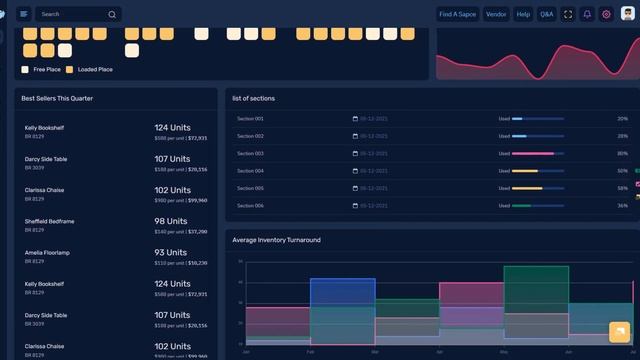640x360 pixels.
Task: Click calendar icon in Section 003 row
Action: click(355, 153)
